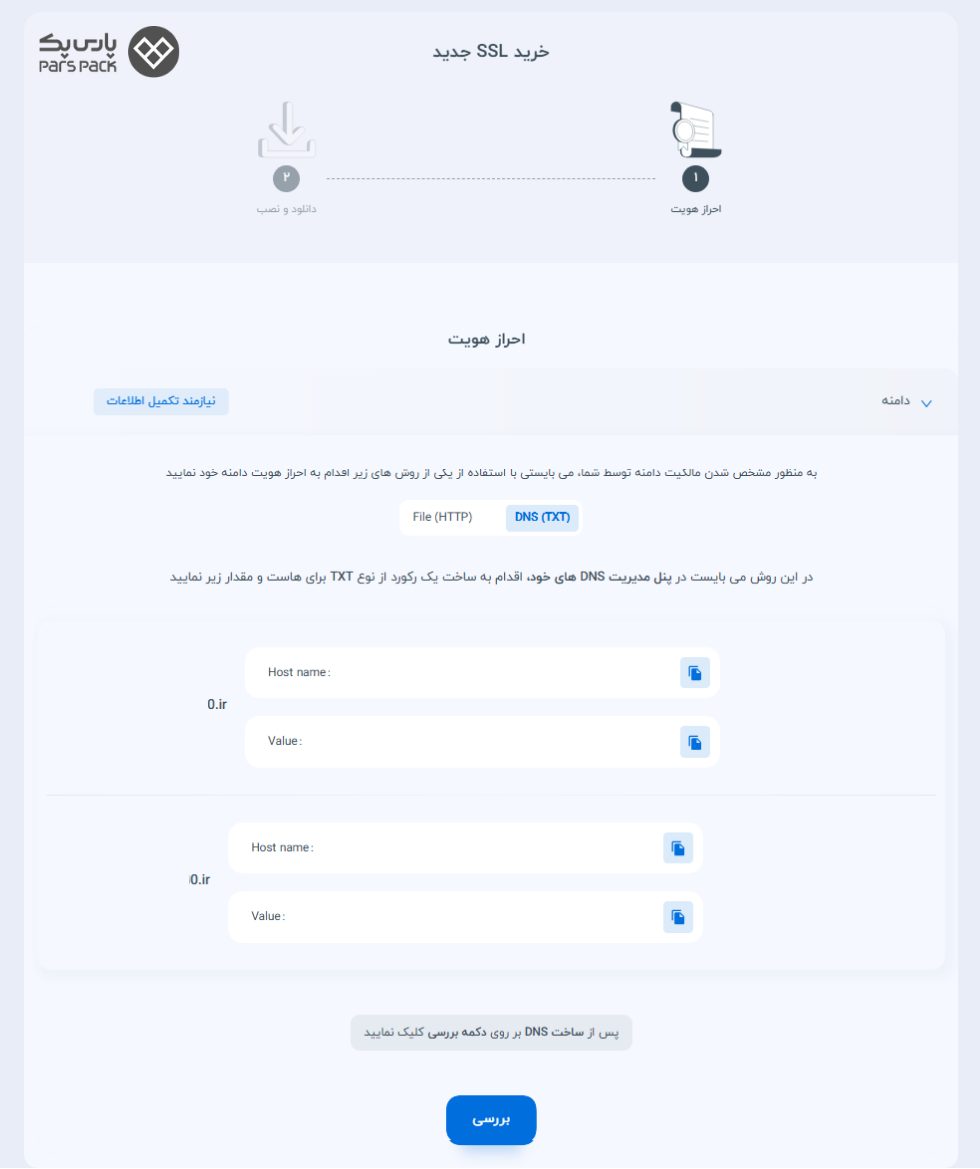This screenshot has width=980, height=1169.
Task: Switch to File (HTTP) verification method
Action: click(442, 517)
